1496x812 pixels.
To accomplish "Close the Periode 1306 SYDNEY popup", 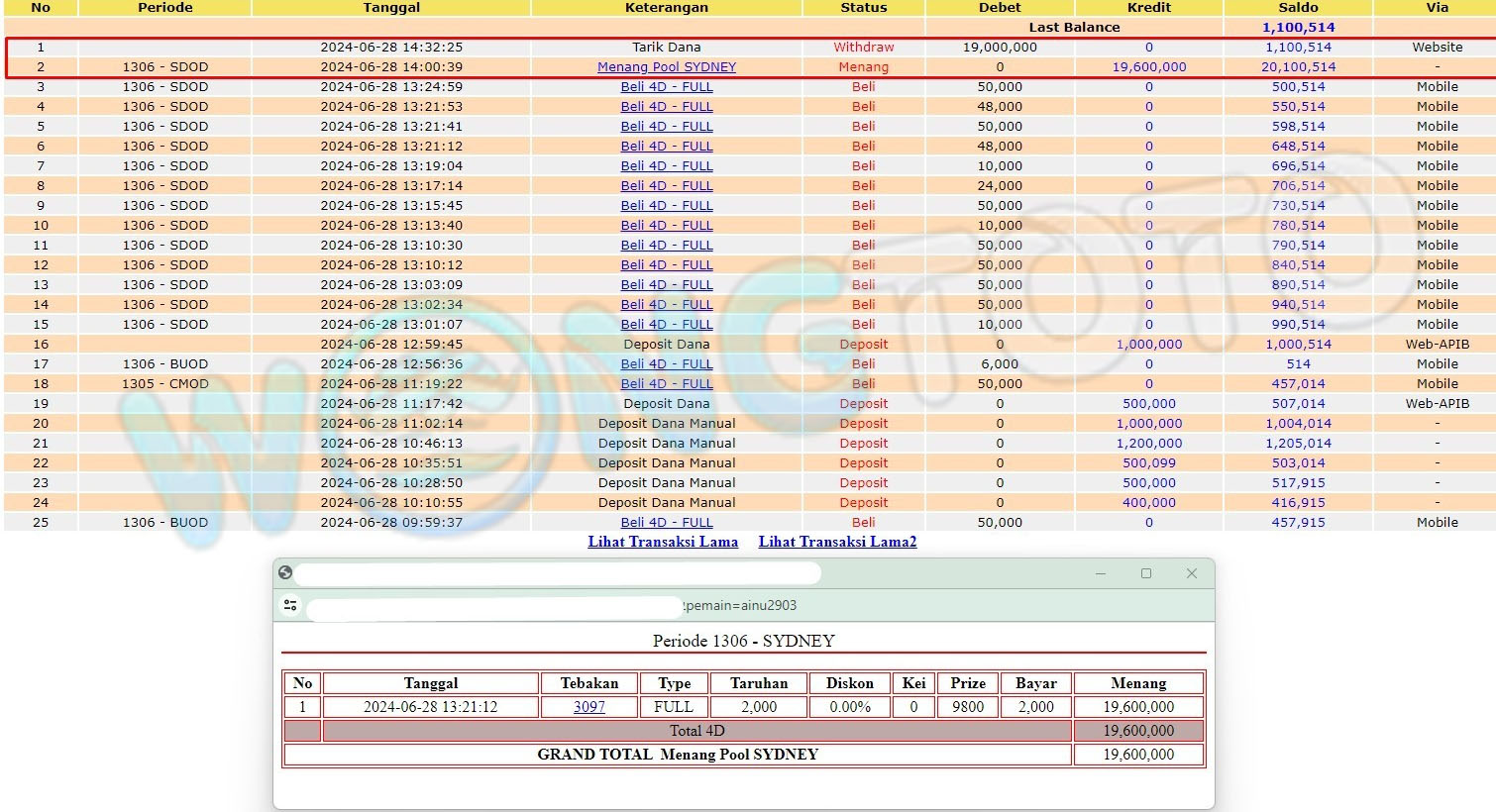I will [1192, 573].
